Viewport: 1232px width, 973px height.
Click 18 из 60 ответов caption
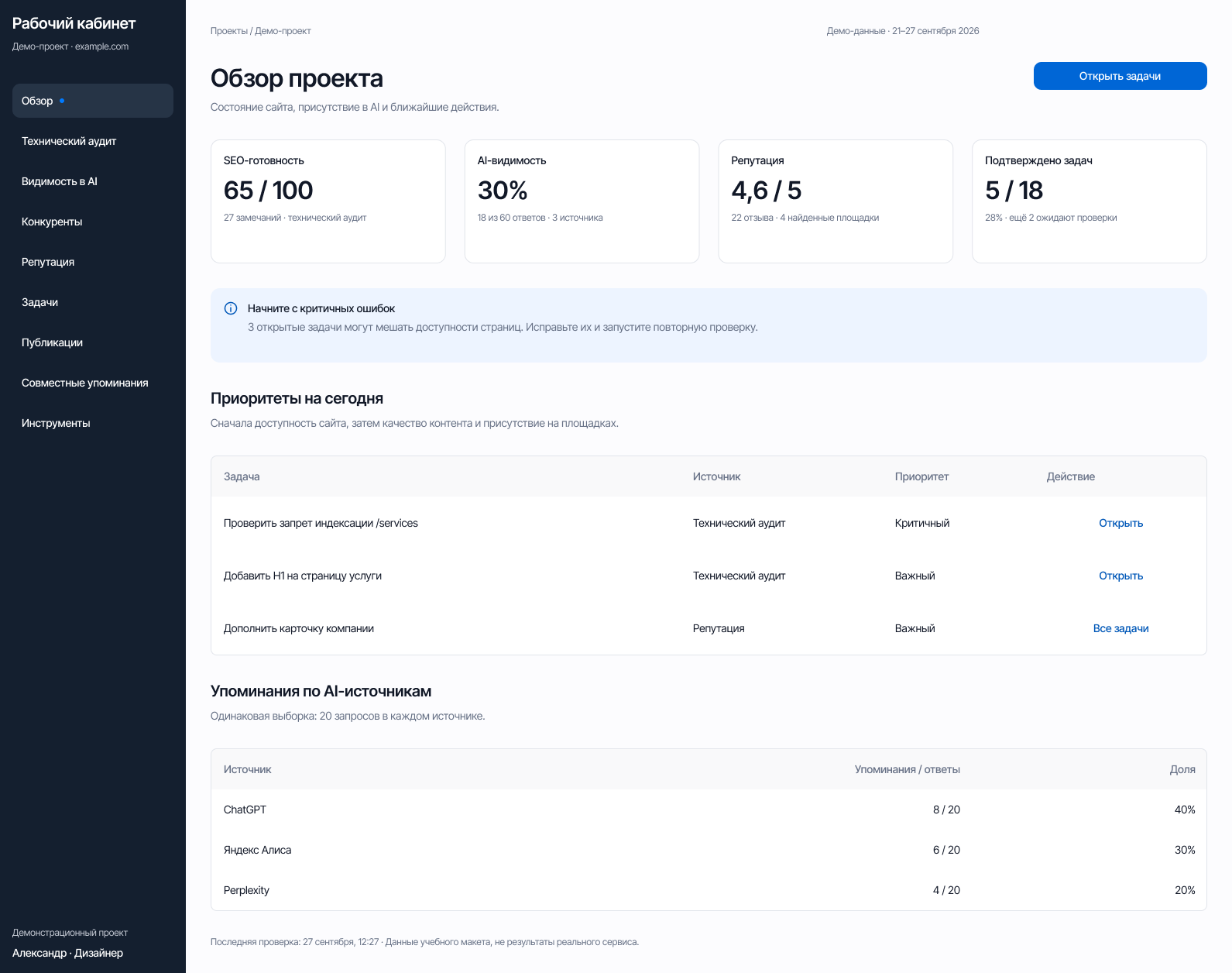click(512, 218)
